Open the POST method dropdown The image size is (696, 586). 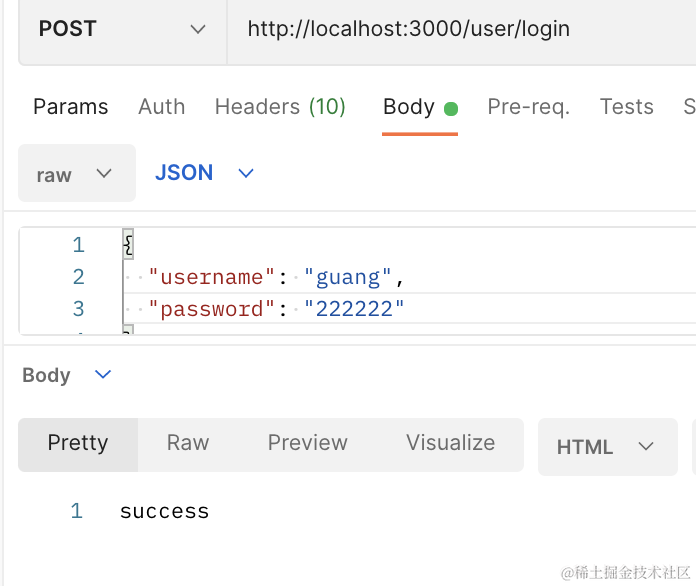tap(122, 29)
